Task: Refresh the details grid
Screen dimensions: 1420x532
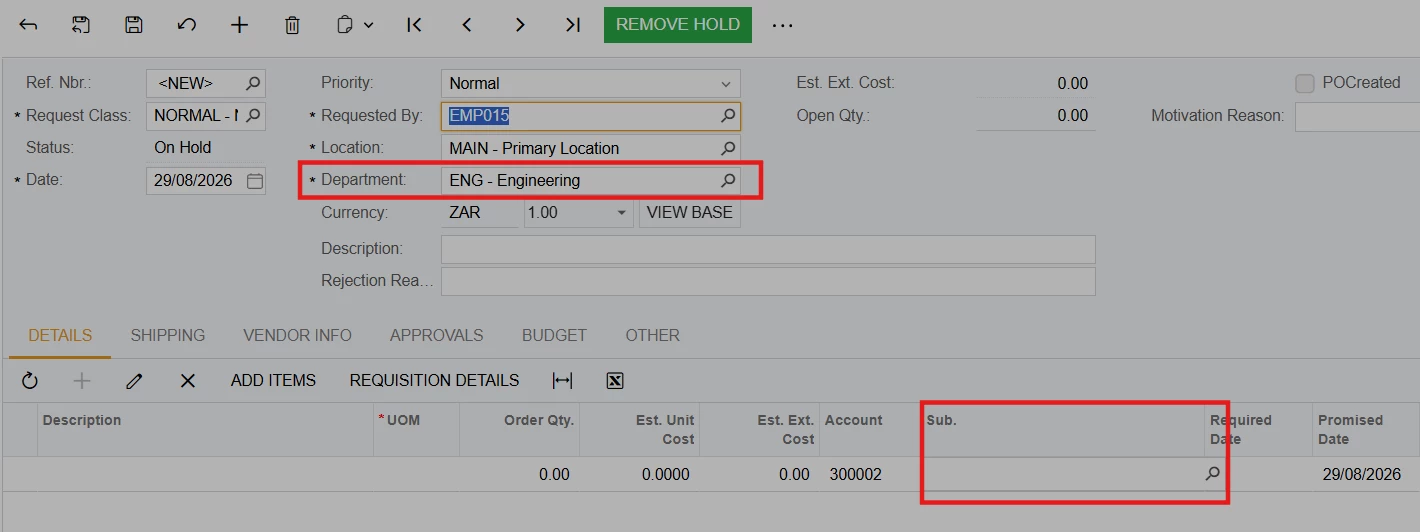Action: point(30,380)
